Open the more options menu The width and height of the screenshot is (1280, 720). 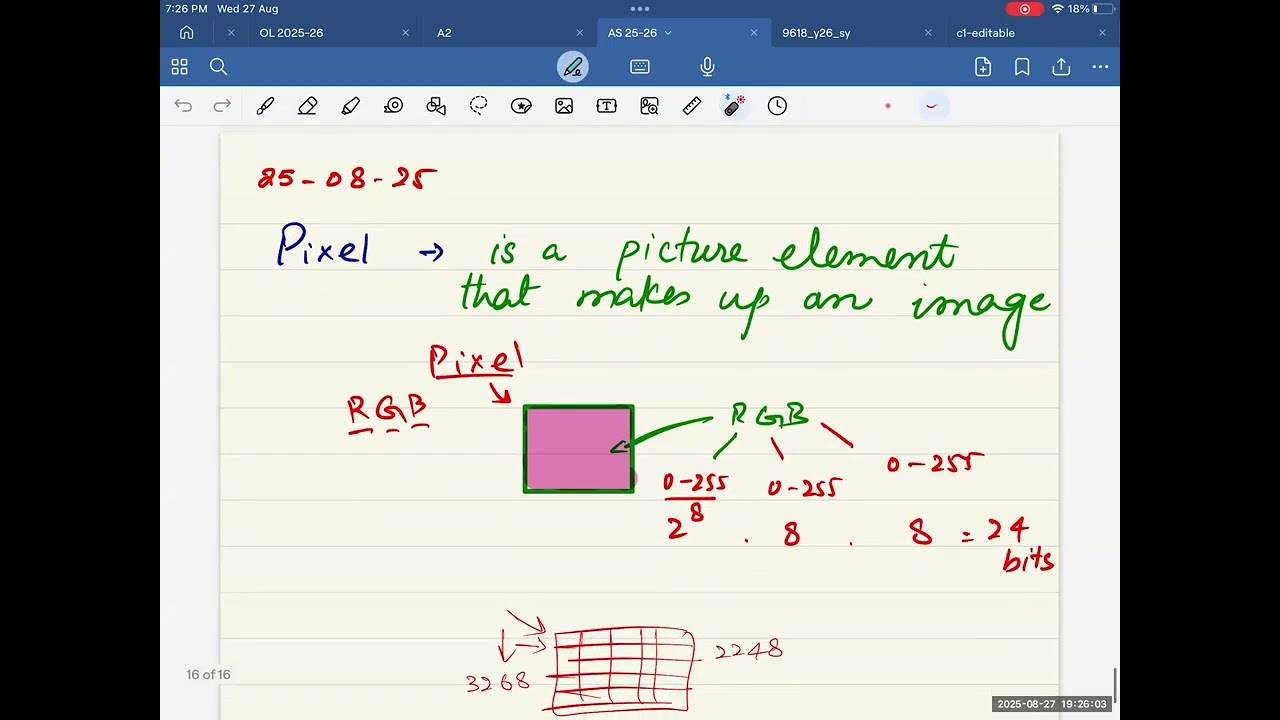(x=1100, y=67)
